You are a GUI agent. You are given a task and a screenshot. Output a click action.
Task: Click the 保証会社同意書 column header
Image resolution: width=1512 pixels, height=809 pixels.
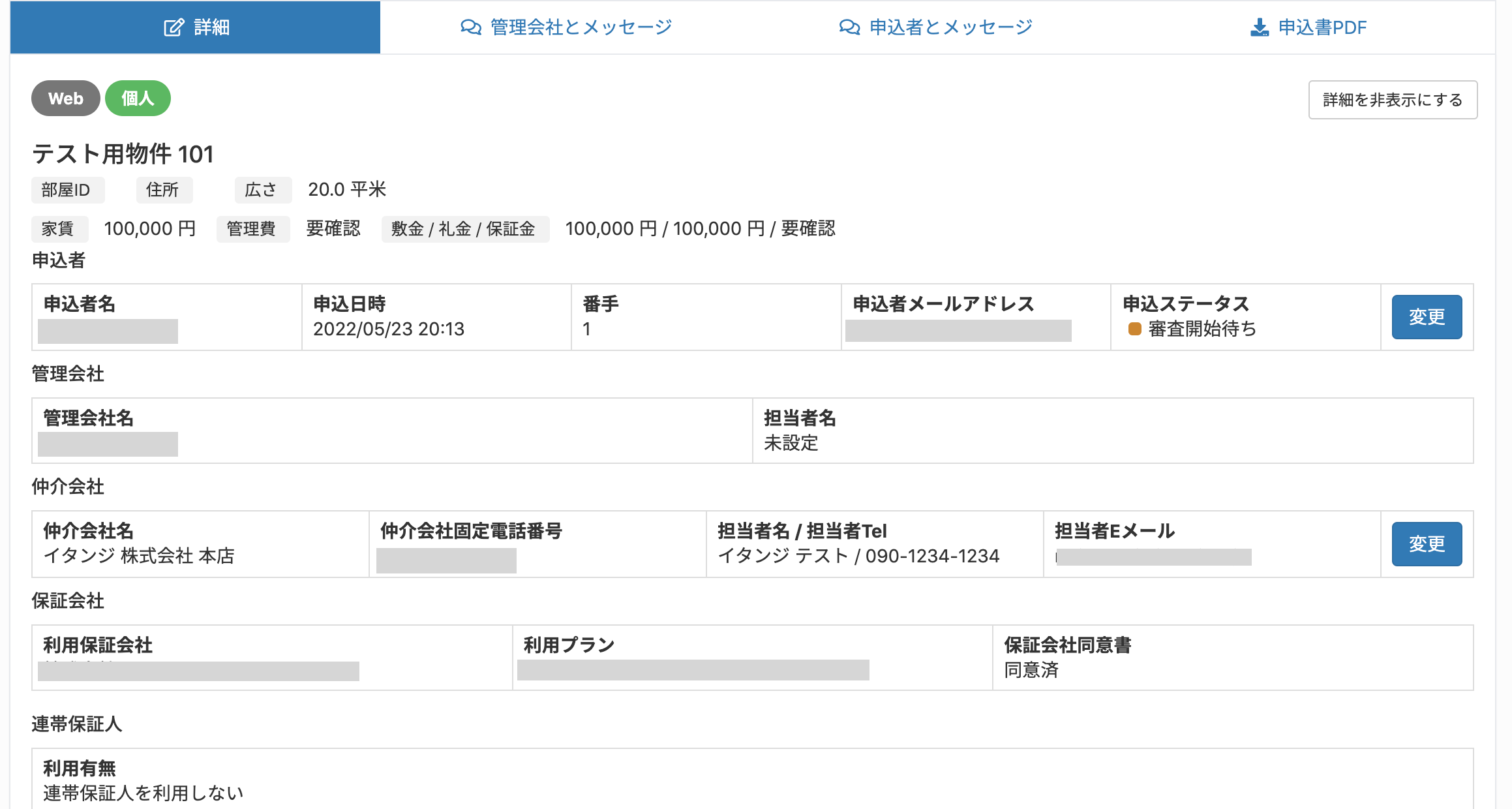click(1067, 645)
